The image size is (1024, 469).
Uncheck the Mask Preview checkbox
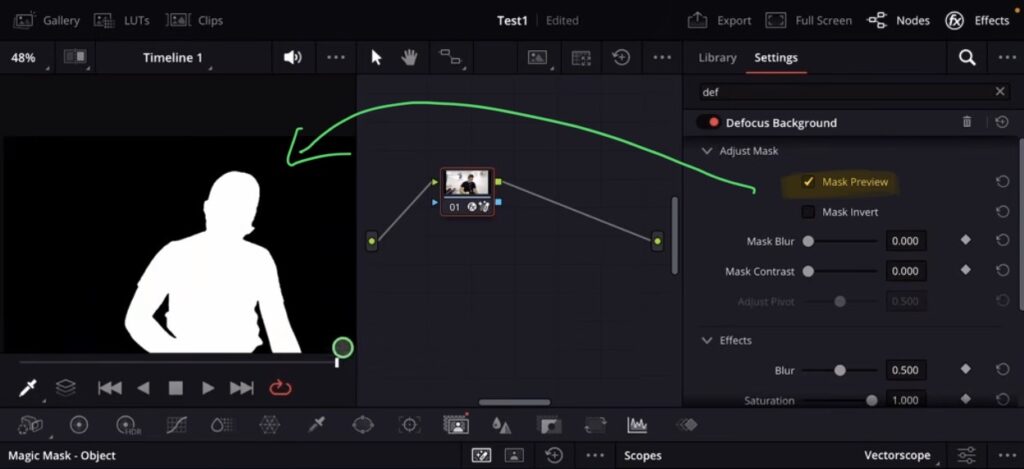tap(808, 182)
